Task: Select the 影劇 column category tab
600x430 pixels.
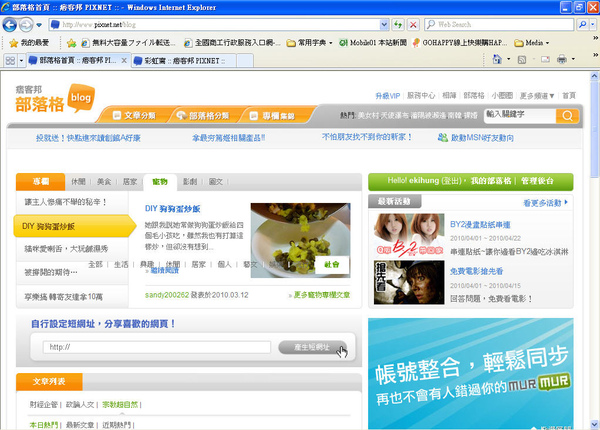Action: [x=190, y=182]
